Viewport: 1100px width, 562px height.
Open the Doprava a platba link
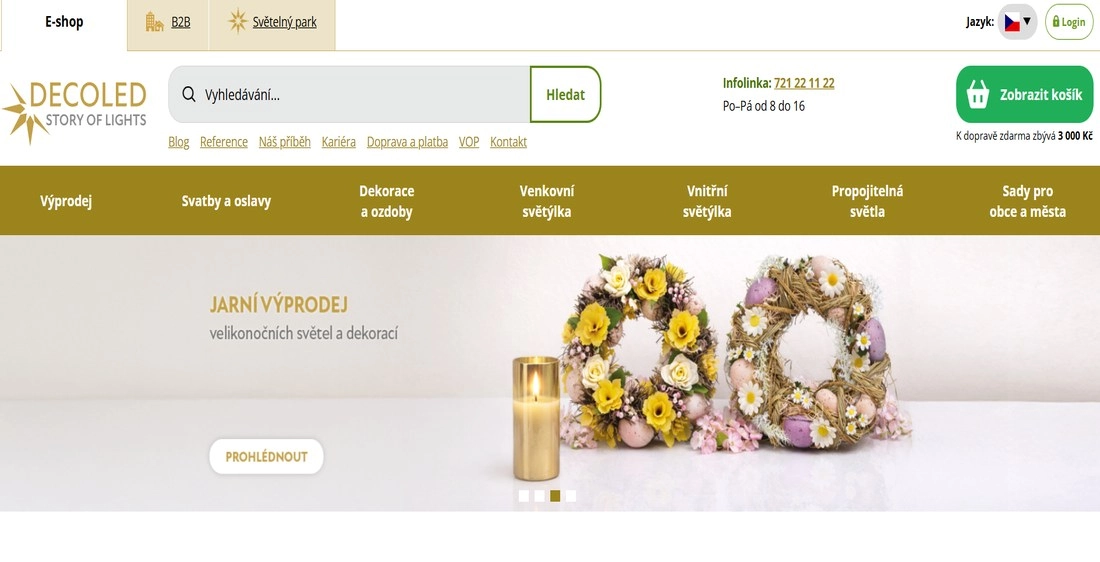coord(408,142)
